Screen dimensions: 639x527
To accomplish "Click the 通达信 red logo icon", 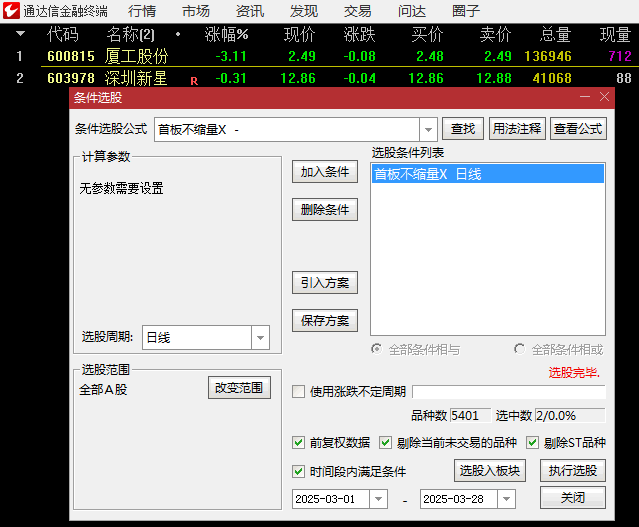I will pyautogui.click(x=11, y=11).
